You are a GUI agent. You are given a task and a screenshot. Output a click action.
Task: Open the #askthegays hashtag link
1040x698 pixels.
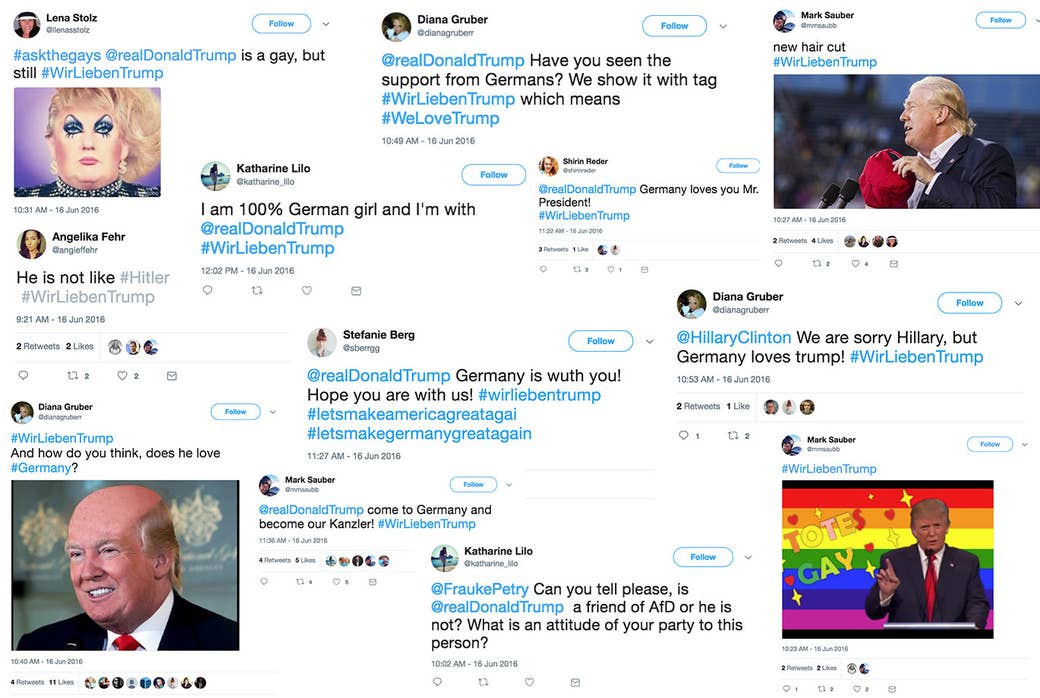pos(57,55)
